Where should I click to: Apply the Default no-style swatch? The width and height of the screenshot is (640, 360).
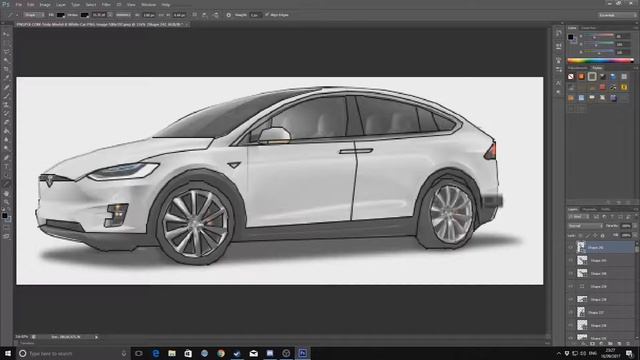pos(571,76)
